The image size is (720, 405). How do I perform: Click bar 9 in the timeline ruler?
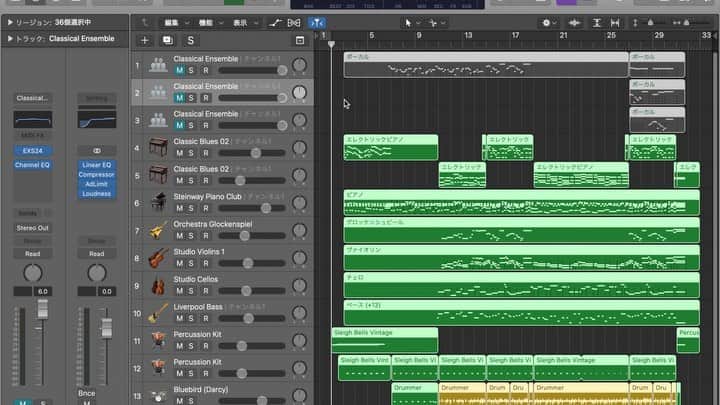(x=418, y=35)
